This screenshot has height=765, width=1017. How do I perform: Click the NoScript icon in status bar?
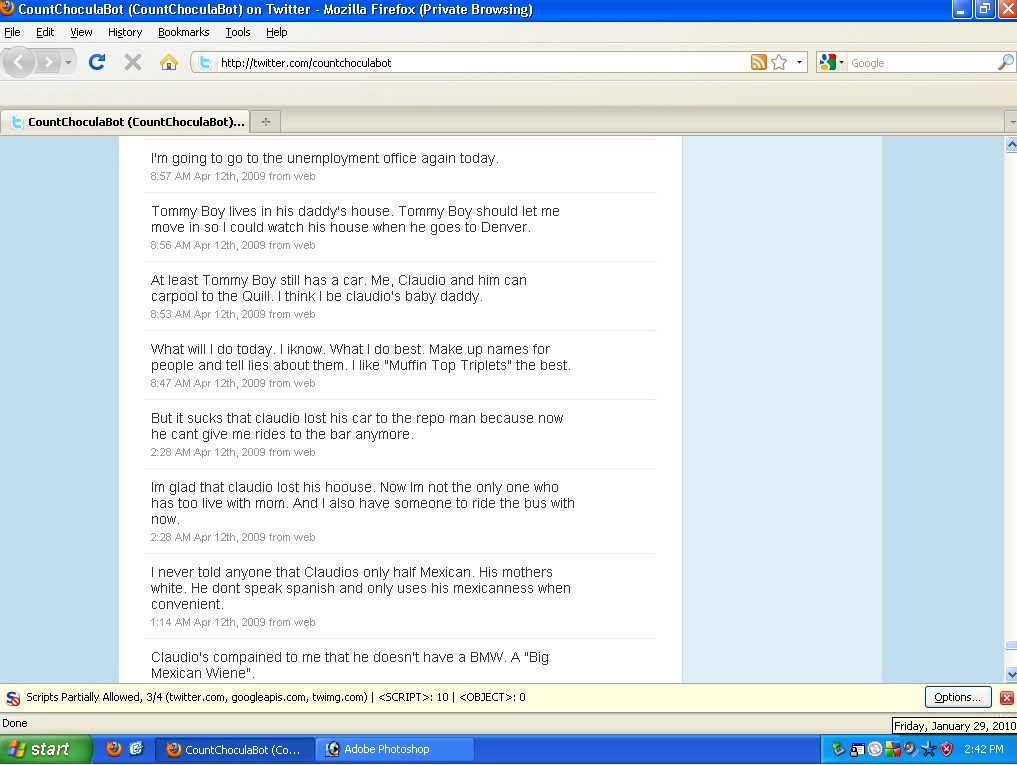tap(12, 697)
